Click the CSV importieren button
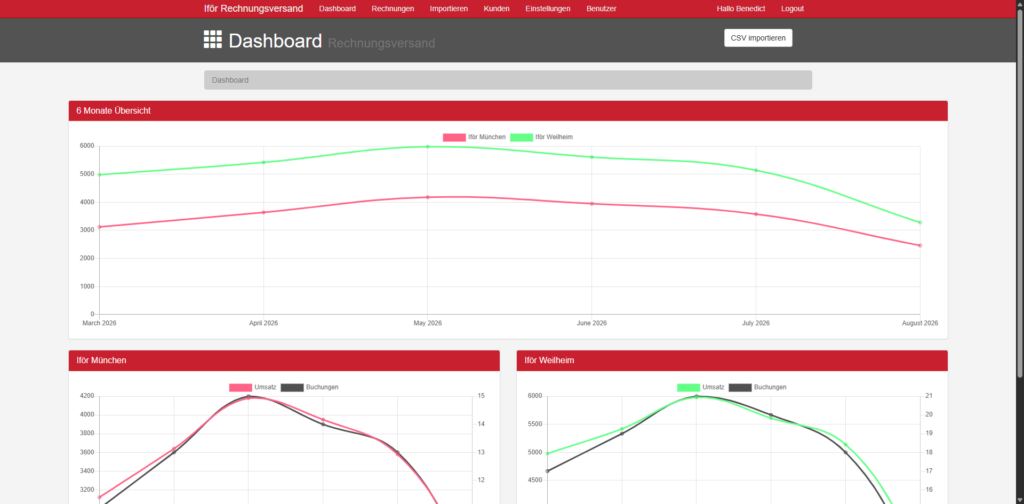Viewport: 1024px width, 504px height. [x=758, y=38]
